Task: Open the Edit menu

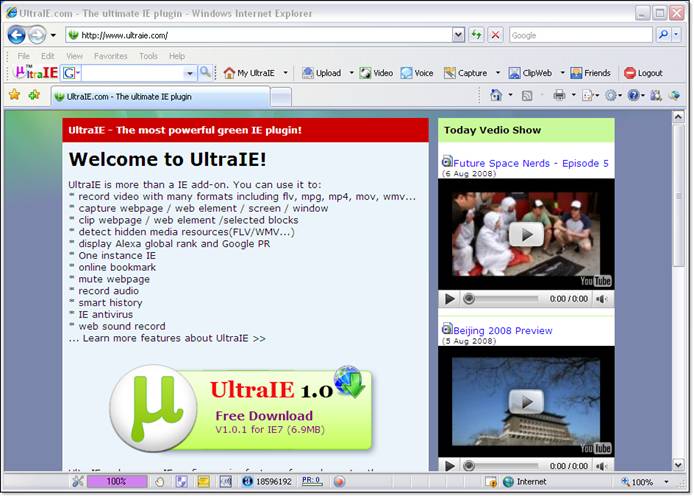Action: 47,56
